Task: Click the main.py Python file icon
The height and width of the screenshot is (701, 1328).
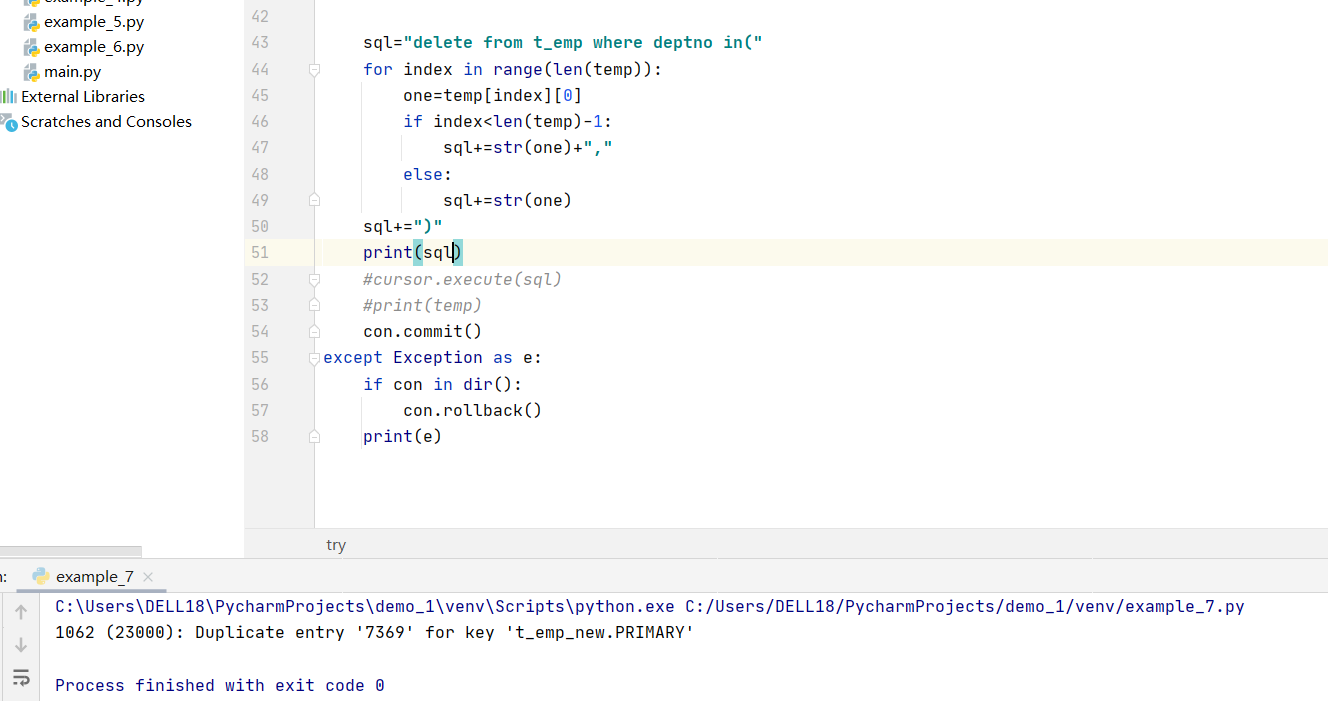Action: point(32,72)
